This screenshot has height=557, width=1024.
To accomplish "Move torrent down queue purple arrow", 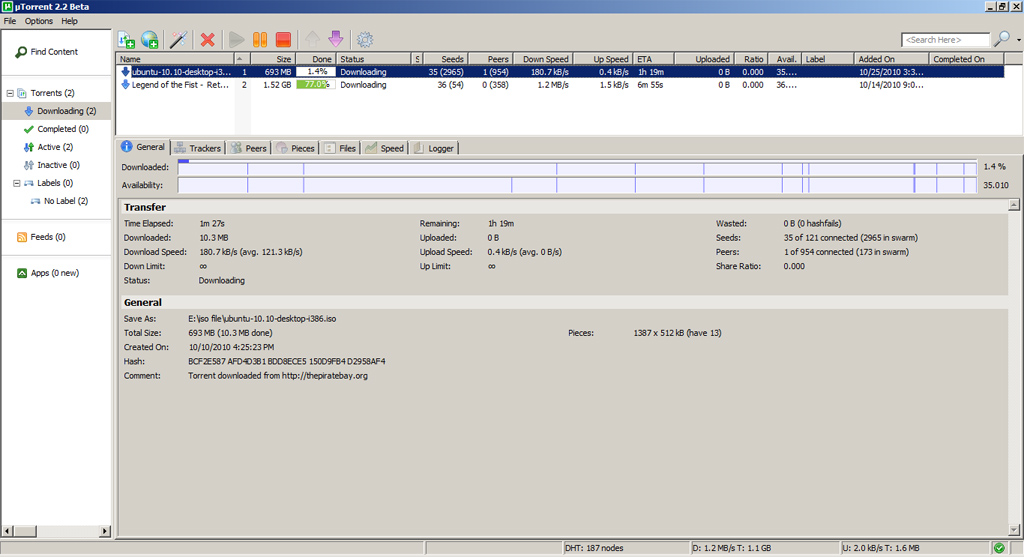I will (336, 40).
